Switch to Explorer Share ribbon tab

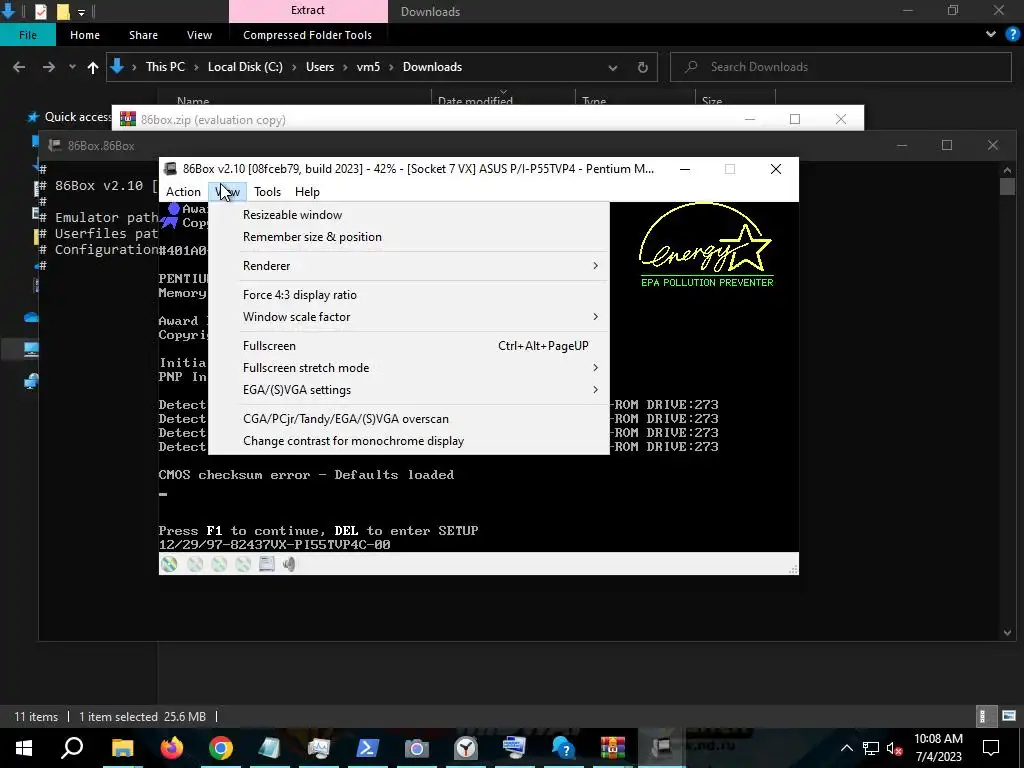(x=143, y=35)
